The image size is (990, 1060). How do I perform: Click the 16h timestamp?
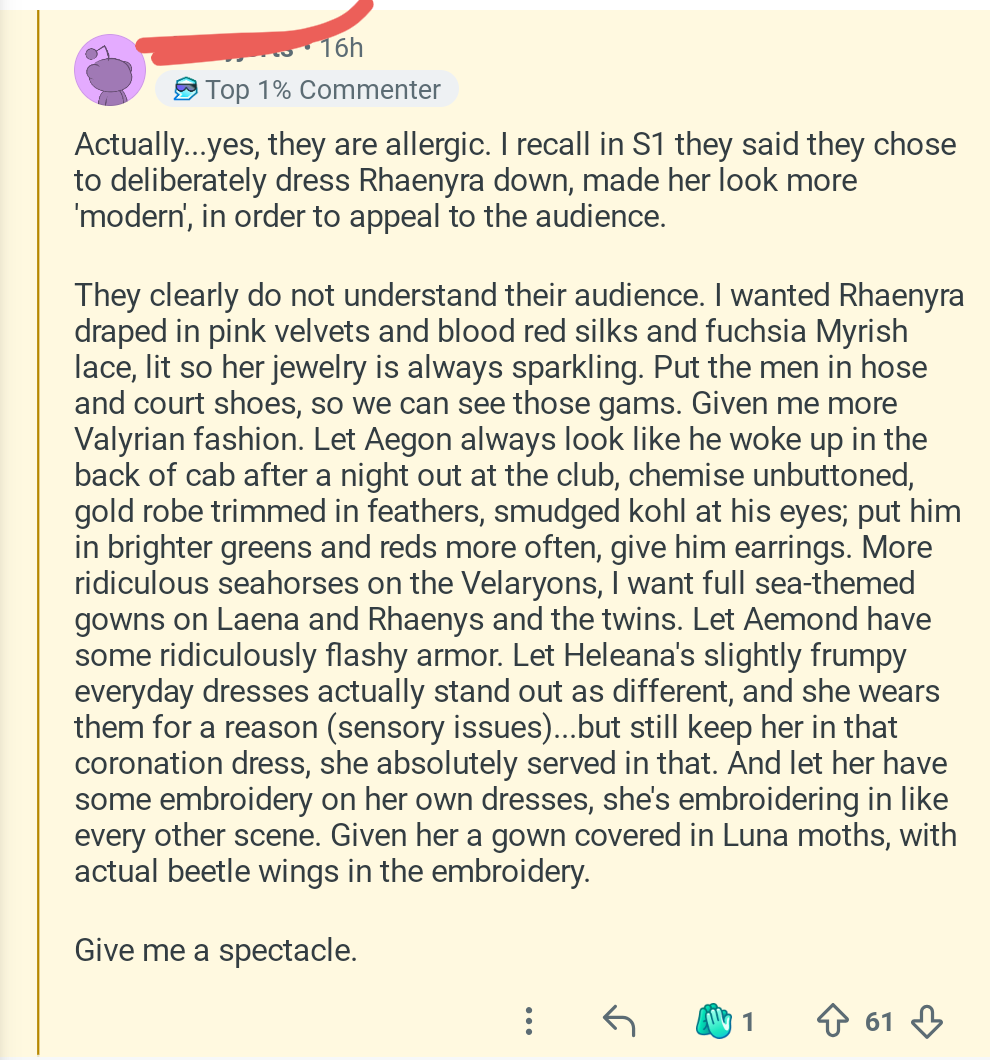(x=342, y=47)
